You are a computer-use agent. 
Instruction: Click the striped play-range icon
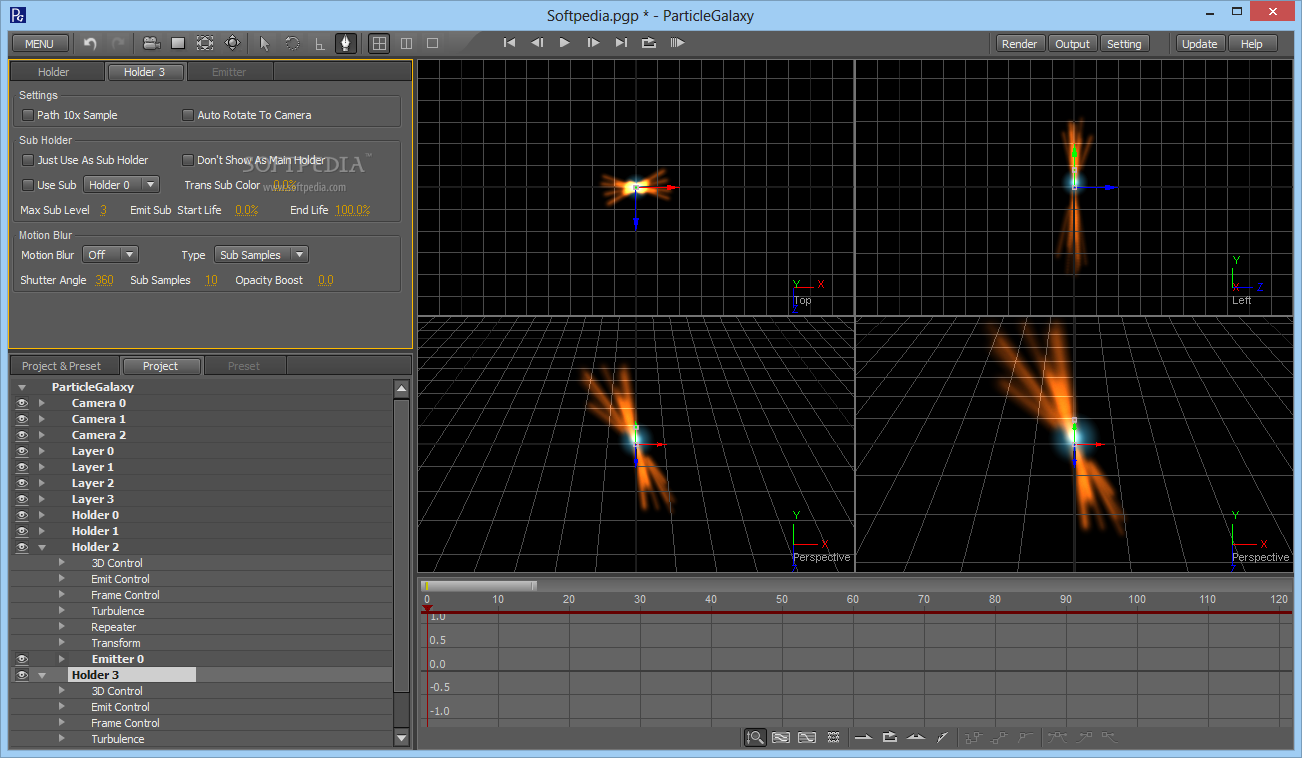(x=677, y=43)
